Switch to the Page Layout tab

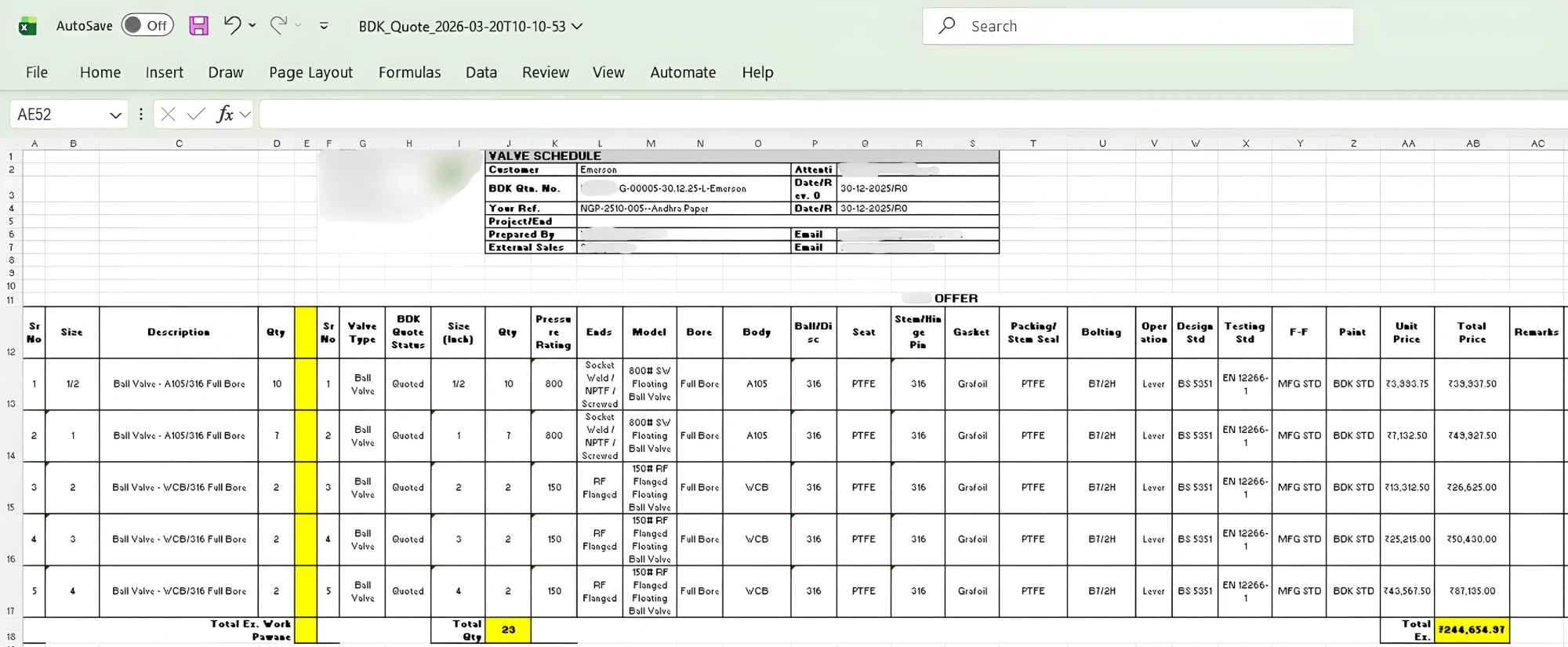click(x=310, y=72)
